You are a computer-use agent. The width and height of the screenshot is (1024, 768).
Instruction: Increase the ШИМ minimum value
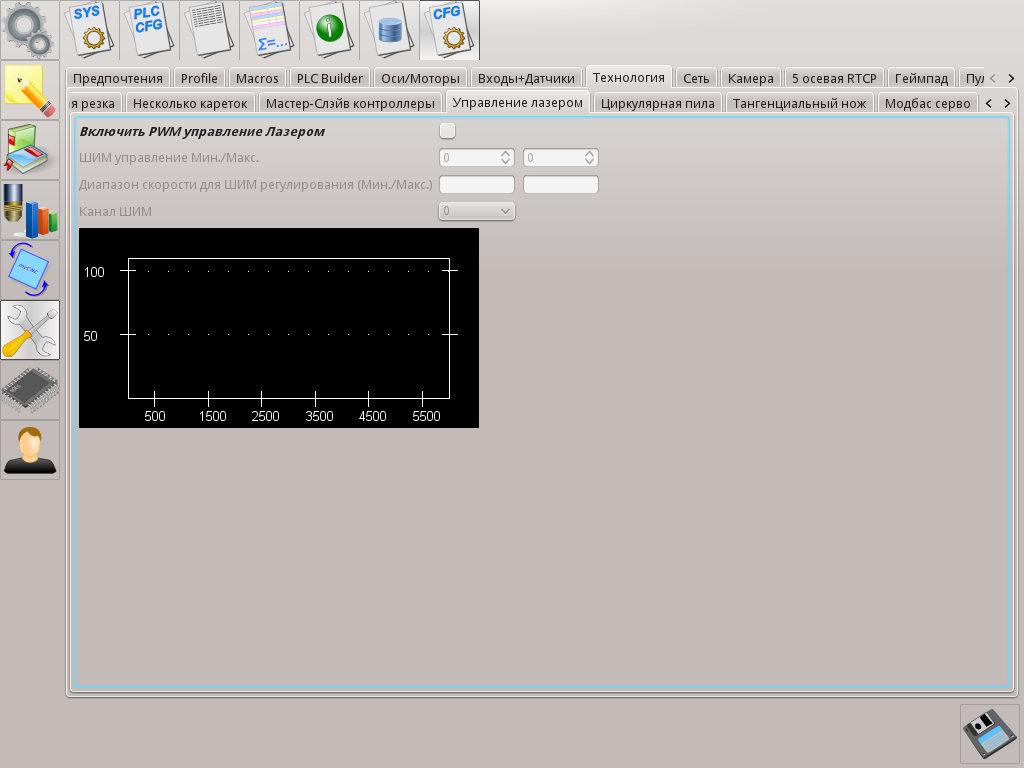505,153
